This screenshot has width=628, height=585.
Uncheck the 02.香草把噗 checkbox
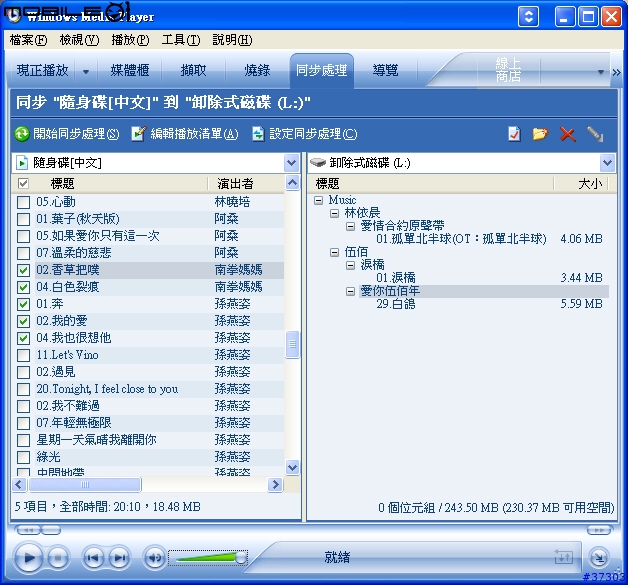tap(23, 270)
